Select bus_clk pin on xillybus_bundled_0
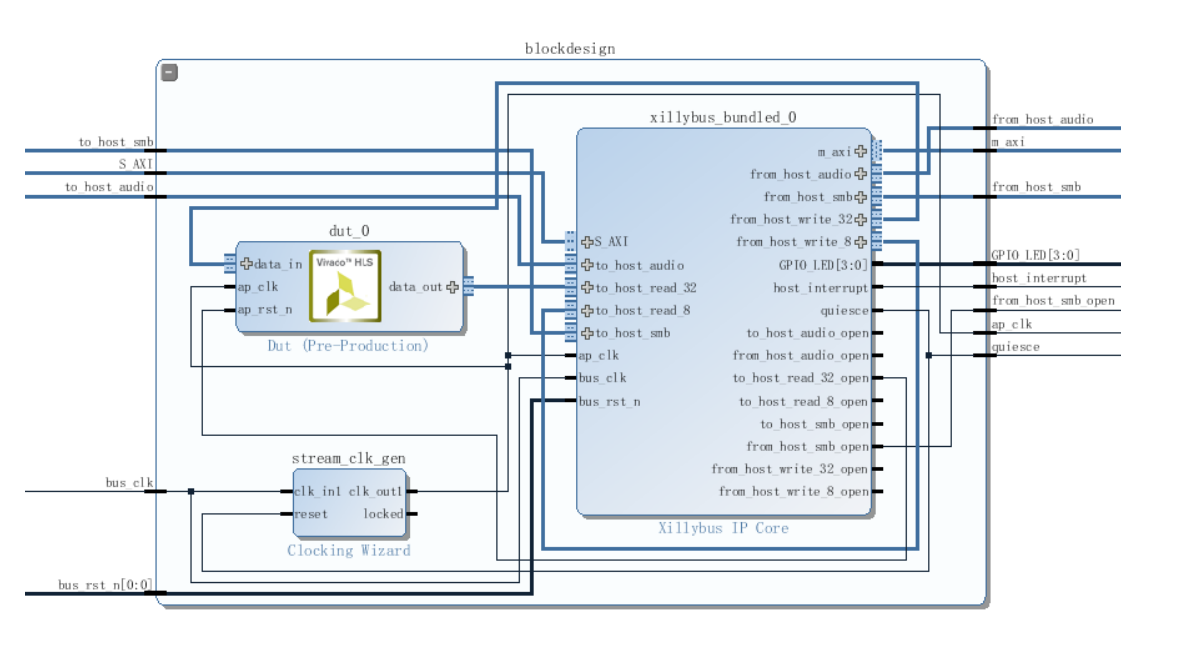Image resolution: width=1202 pixels, height=656 pixels. click(x=603, y=378)
